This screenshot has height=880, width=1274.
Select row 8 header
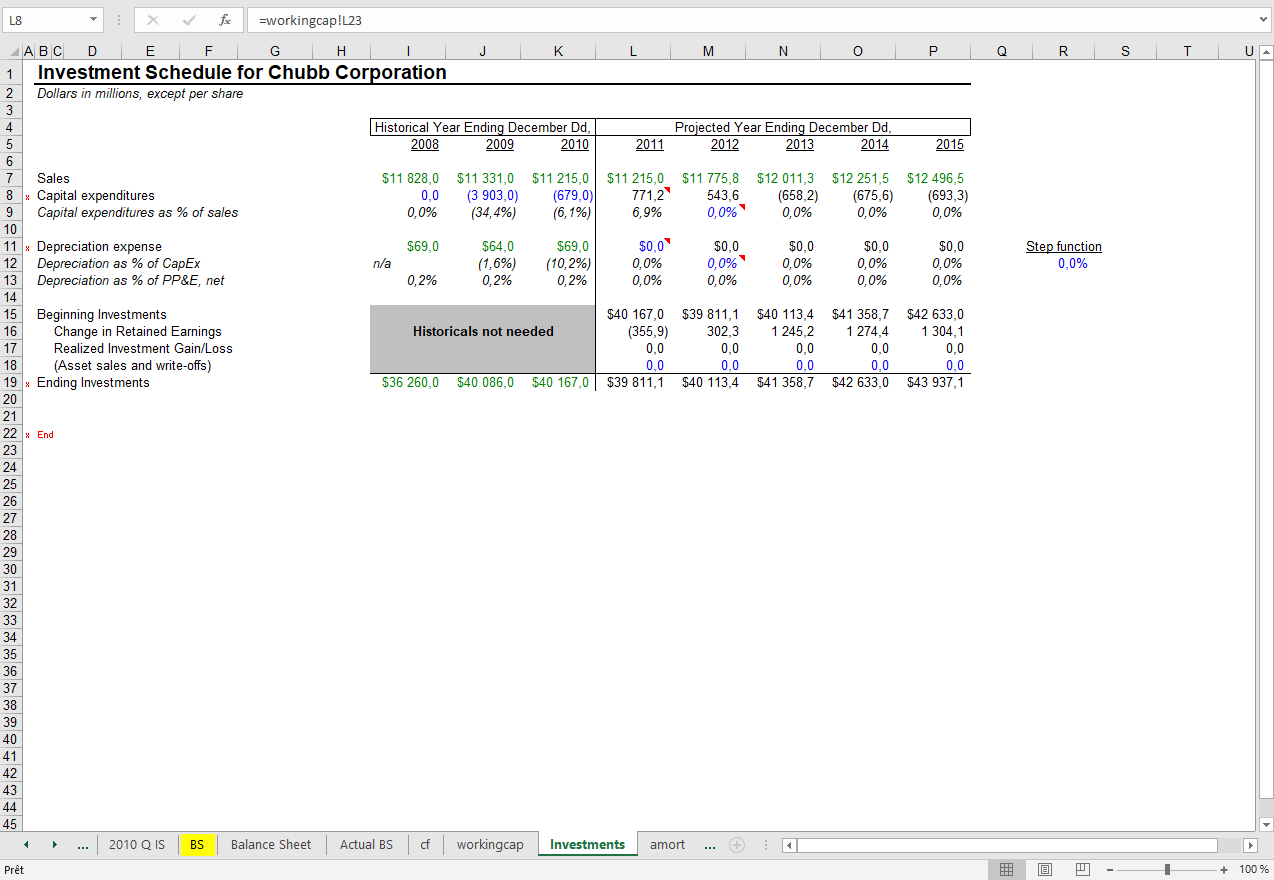point(10,195)
